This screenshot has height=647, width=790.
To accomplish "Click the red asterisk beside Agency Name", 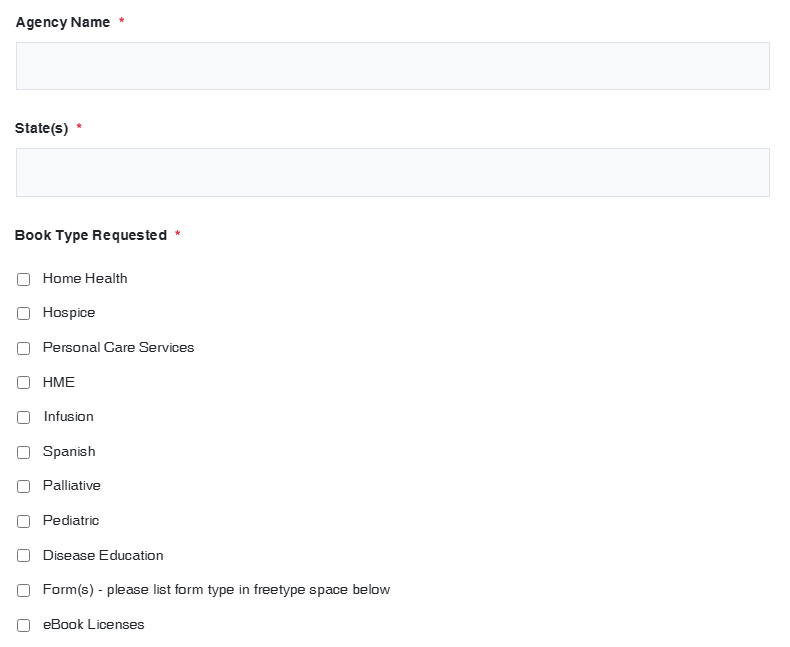I will coord(122,22).
